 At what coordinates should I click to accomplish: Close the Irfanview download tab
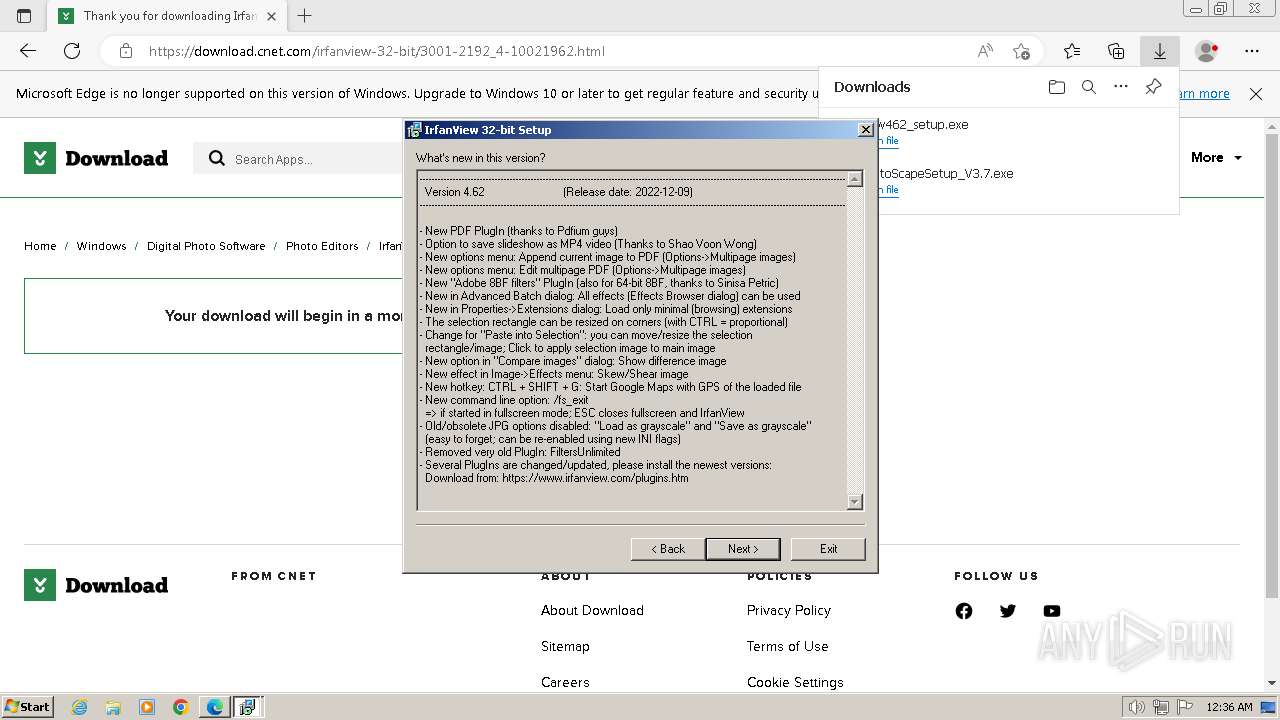click(x=272, y=16)
